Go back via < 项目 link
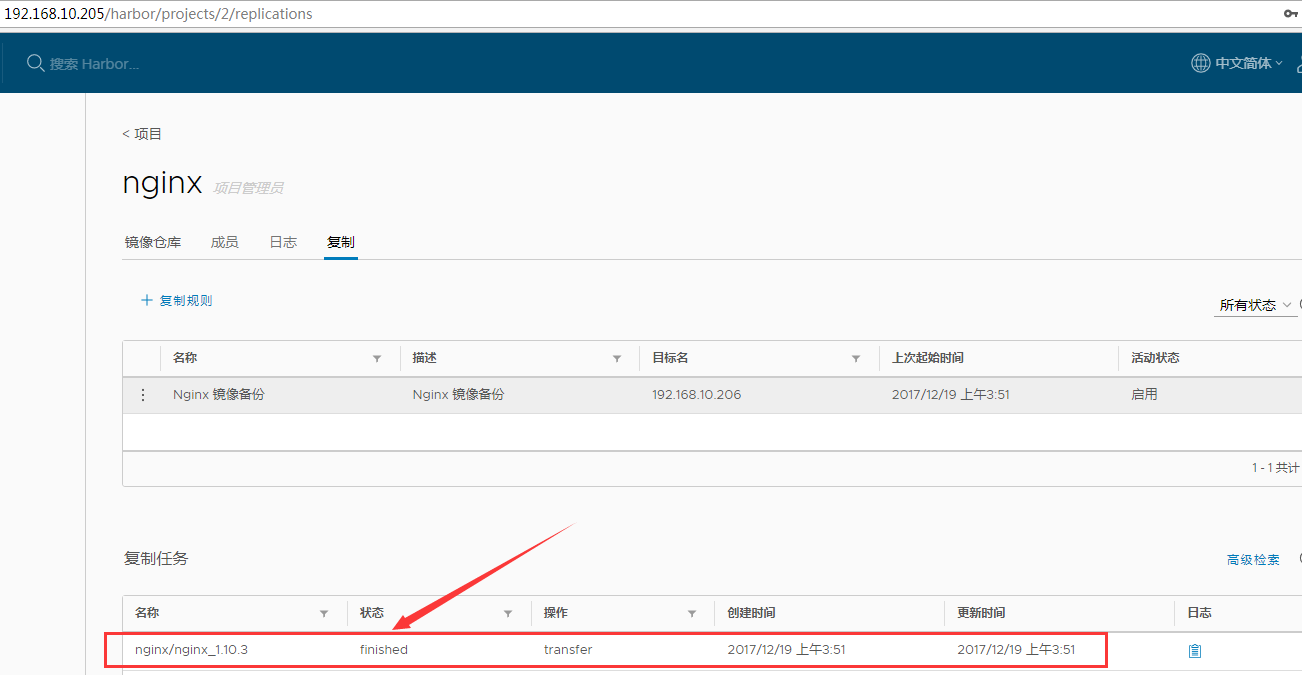The height and width of the screenshot is (675, 1302). [142, 134]
